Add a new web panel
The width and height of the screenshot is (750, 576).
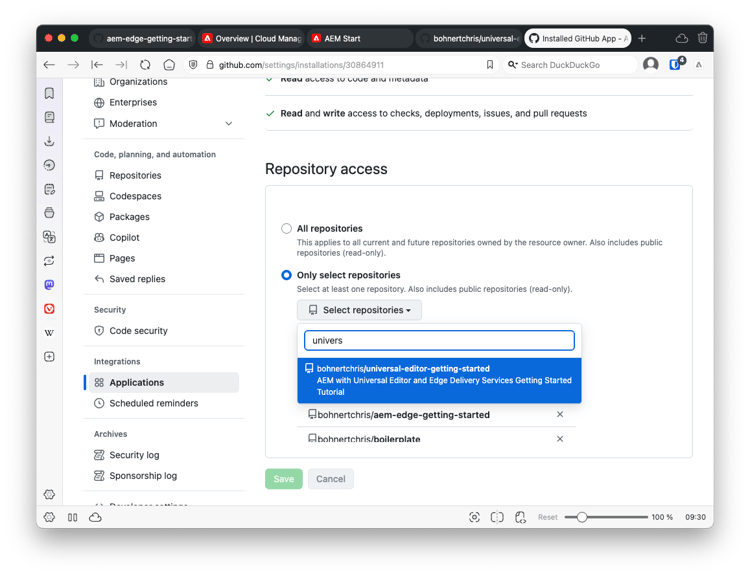tap(49, 356)
